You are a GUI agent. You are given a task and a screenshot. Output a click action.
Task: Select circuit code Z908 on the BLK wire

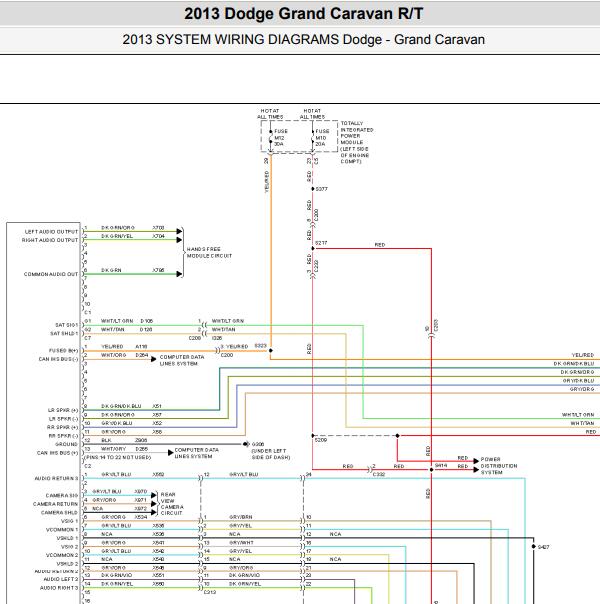pyautogui.click(x=141, y=440)
